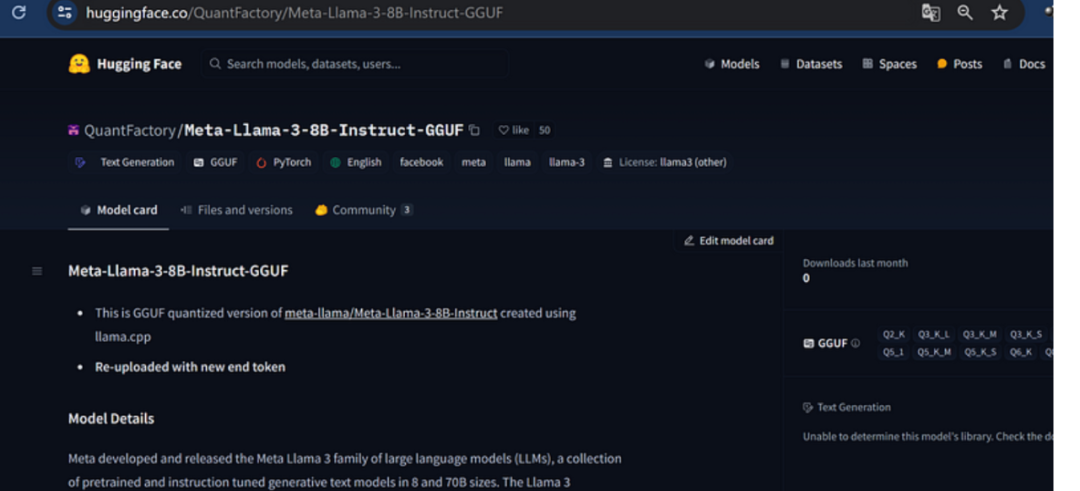Select the Q3_K_M quantization chip
The image size is (1080, 491).
[979, 335]
